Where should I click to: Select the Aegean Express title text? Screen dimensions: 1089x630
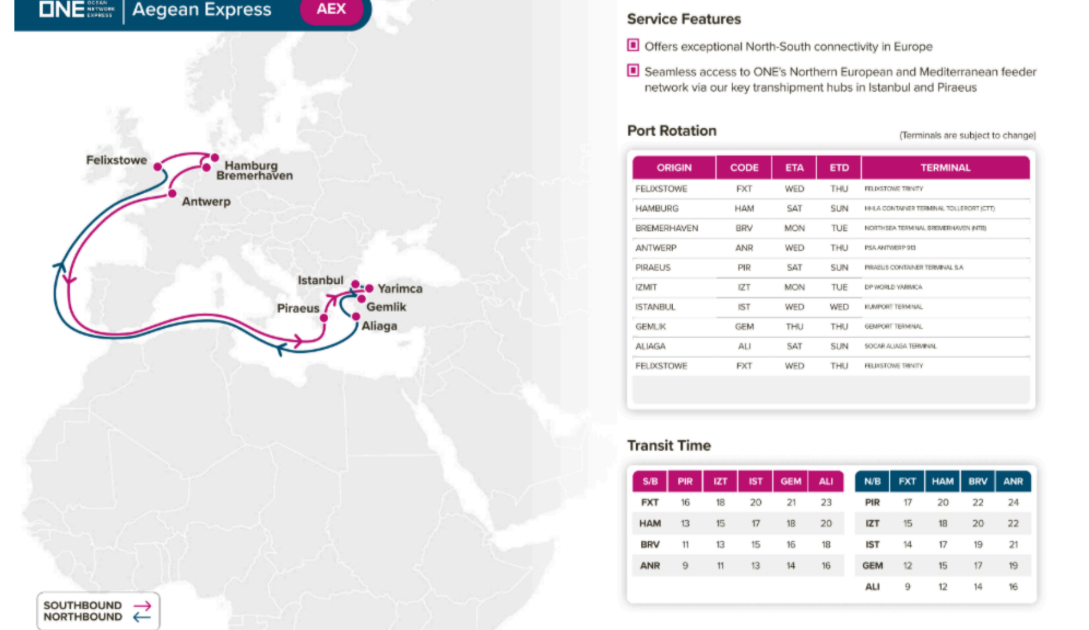tap(202, 10)
